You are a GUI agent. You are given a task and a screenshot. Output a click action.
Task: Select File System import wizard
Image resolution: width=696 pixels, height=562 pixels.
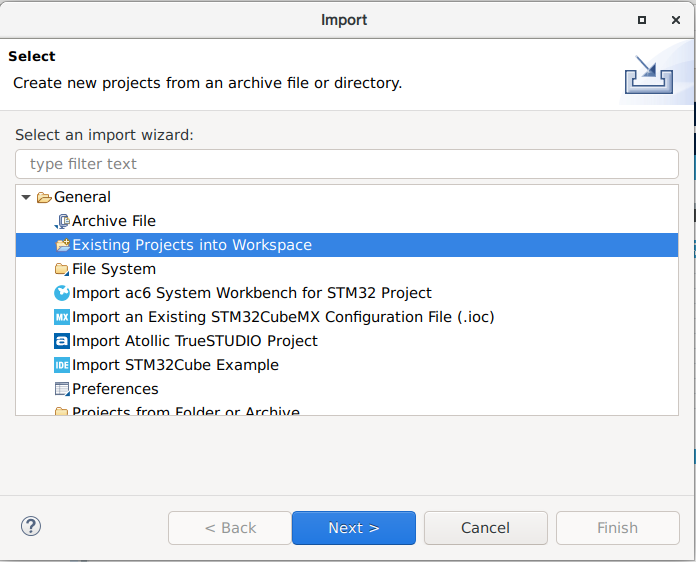click(x=114, y=269)
